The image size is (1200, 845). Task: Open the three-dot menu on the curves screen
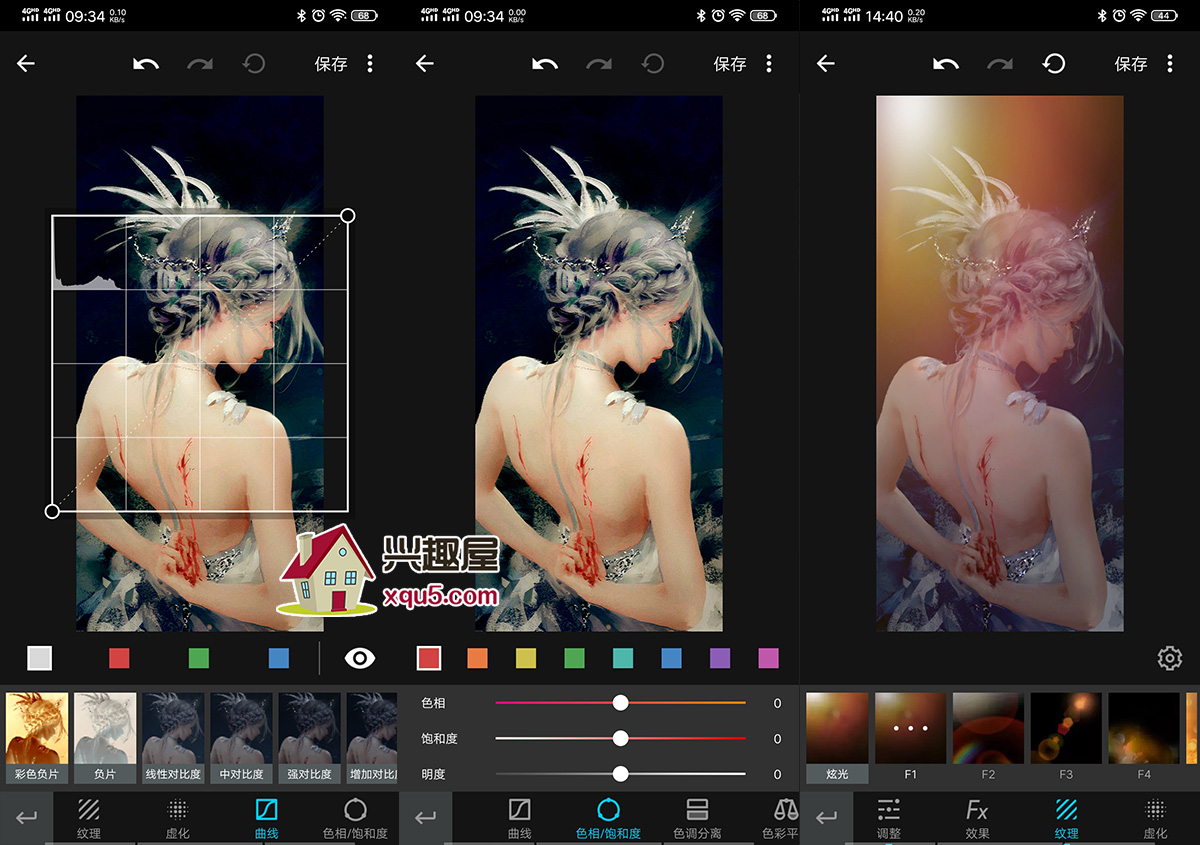[x=370, y=63]
